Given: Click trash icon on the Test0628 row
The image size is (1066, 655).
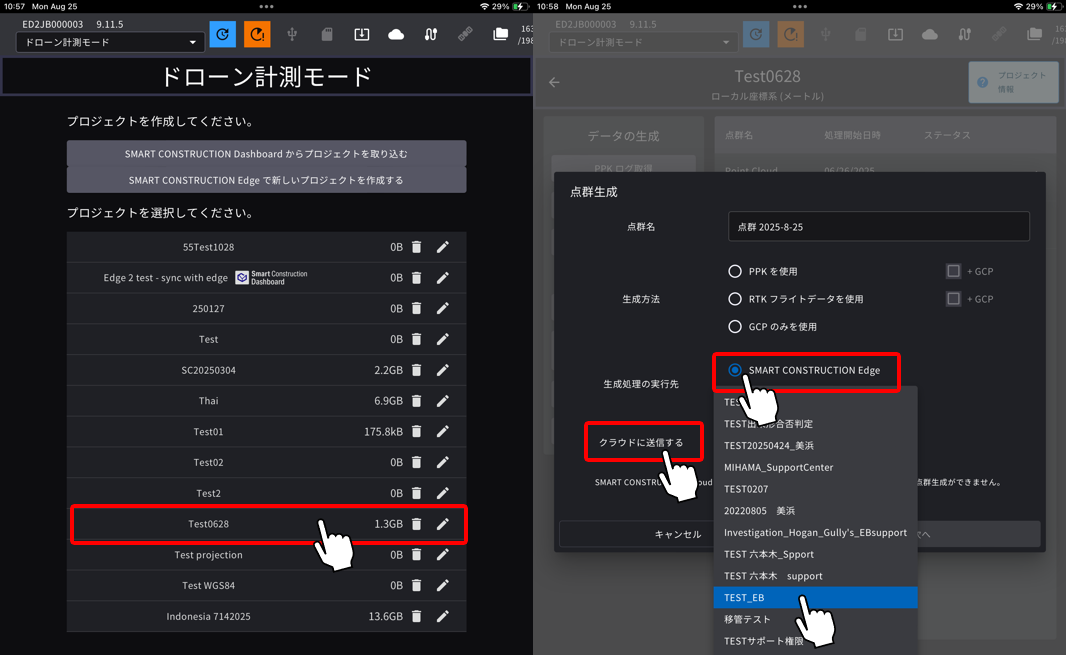Looking at the screenshot, I should pos(417,524).
